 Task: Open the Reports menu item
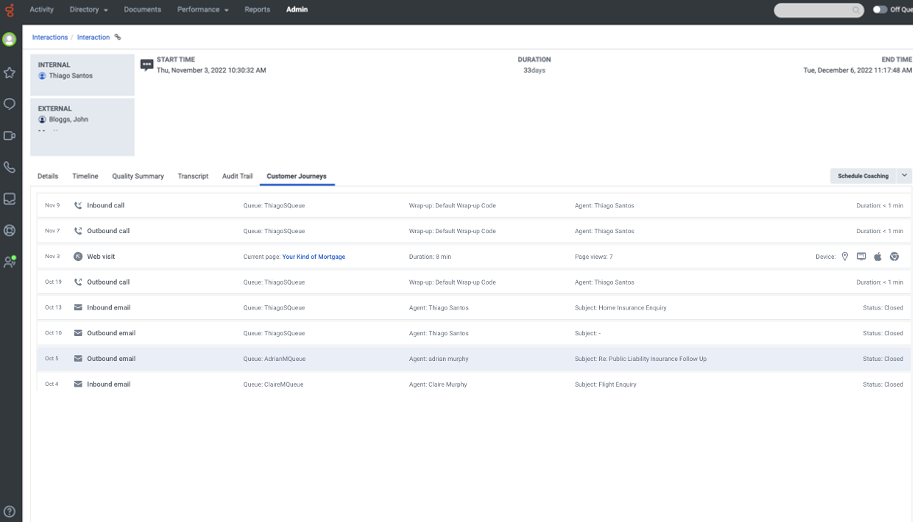(x=257, y=10)
